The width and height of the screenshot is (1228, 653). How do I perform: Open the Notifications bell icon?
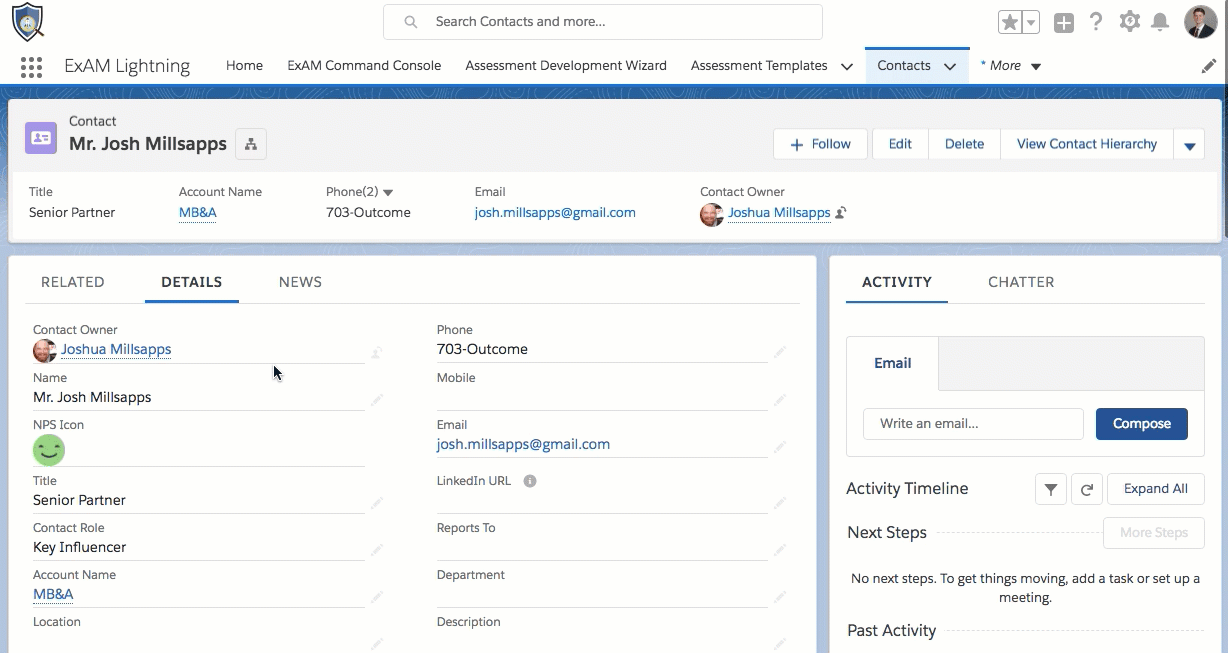[x=1160, y=22]
